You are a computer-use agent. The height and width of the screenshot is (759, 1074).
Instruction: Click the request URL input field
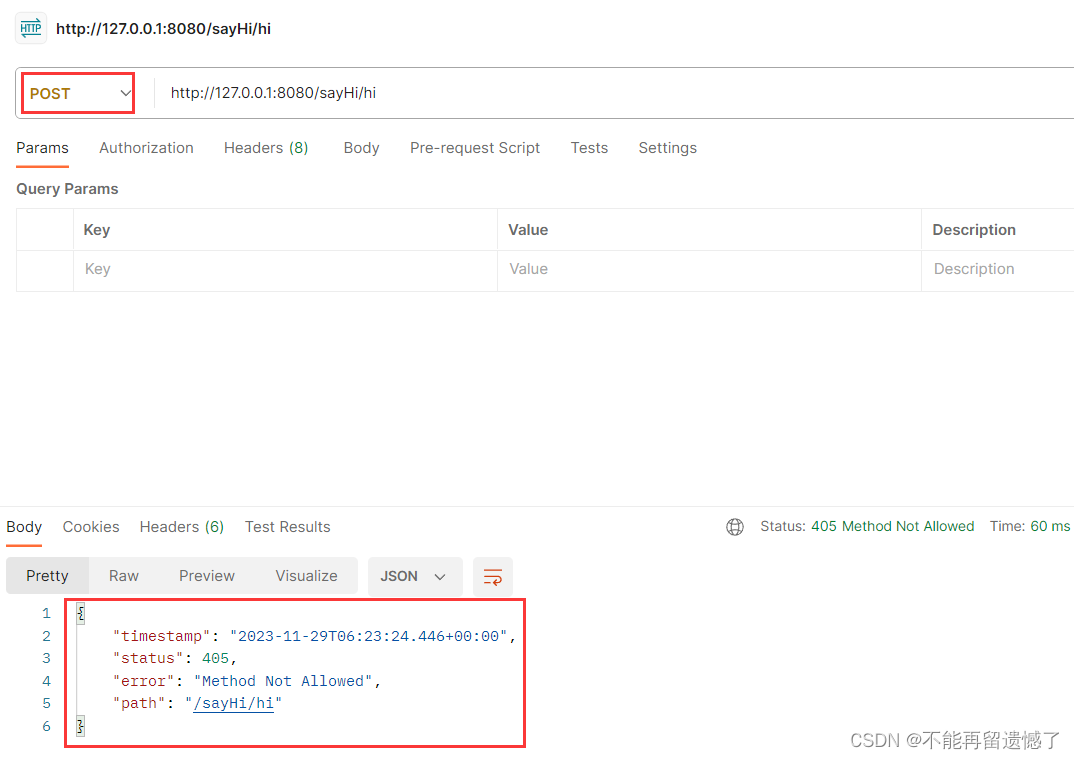616,93
